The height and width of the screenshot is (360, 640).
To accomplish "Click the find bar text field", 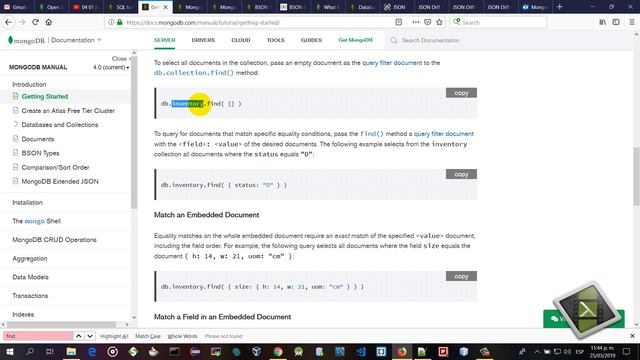I will pyautogui.click(x=38, y=336).
